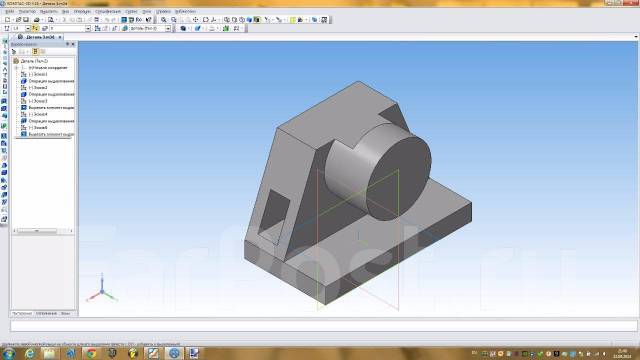Close the model tree panel
This screenshot has height=360, width=640.
(x=73, y=44)
